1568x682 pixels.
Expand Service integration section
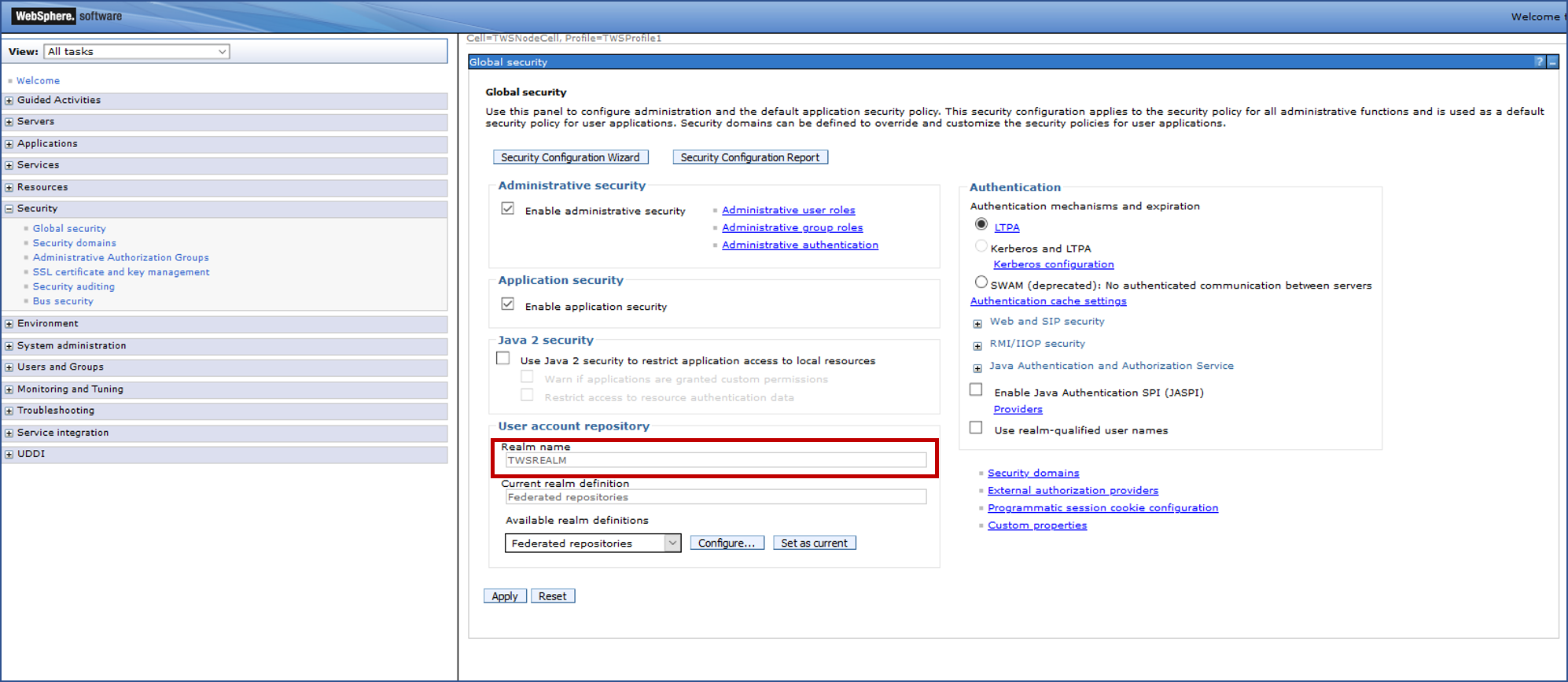9,433
